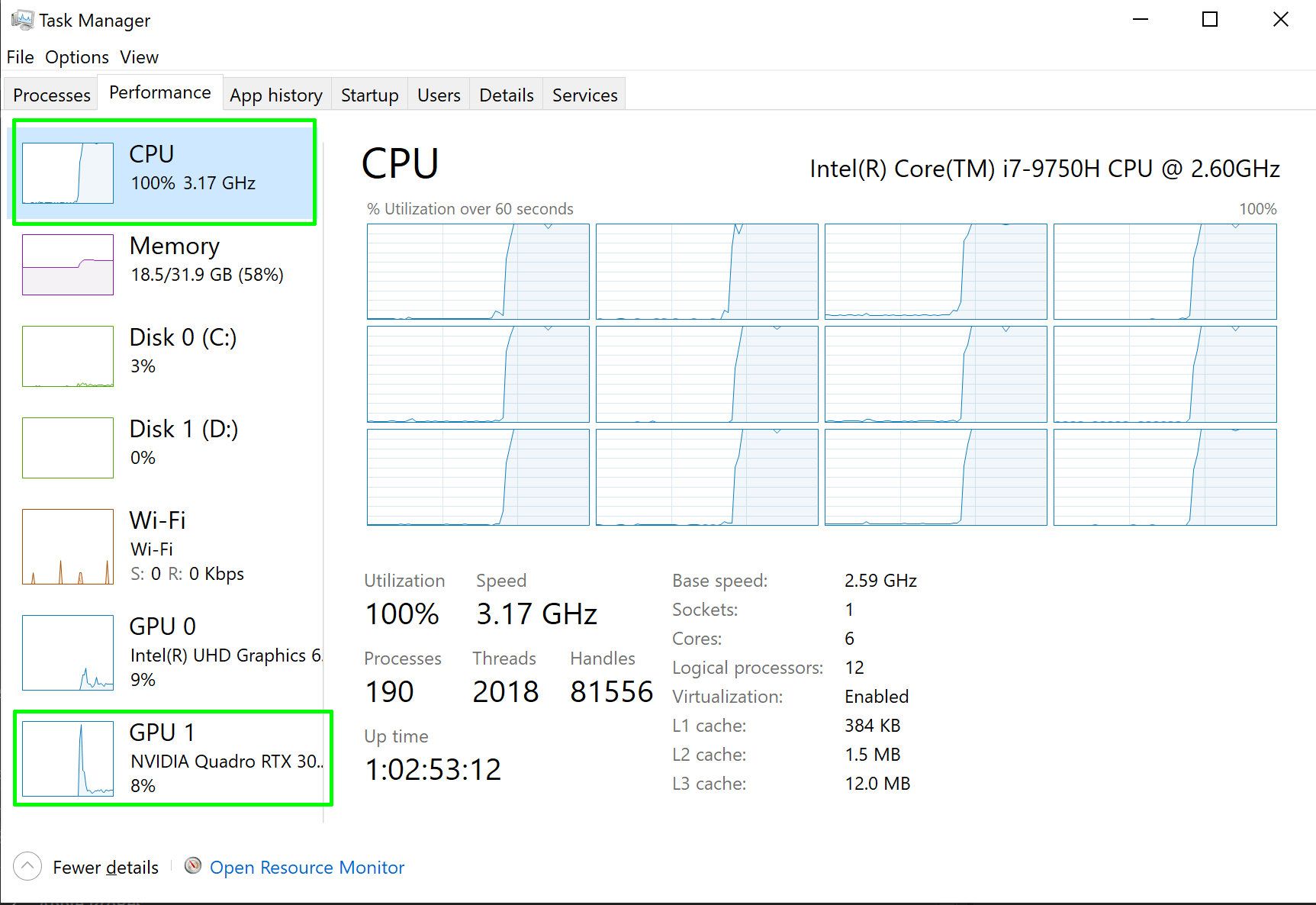Open the Options menu
This screenshot has height=905, width=1316.
click(x=77, y=57)
